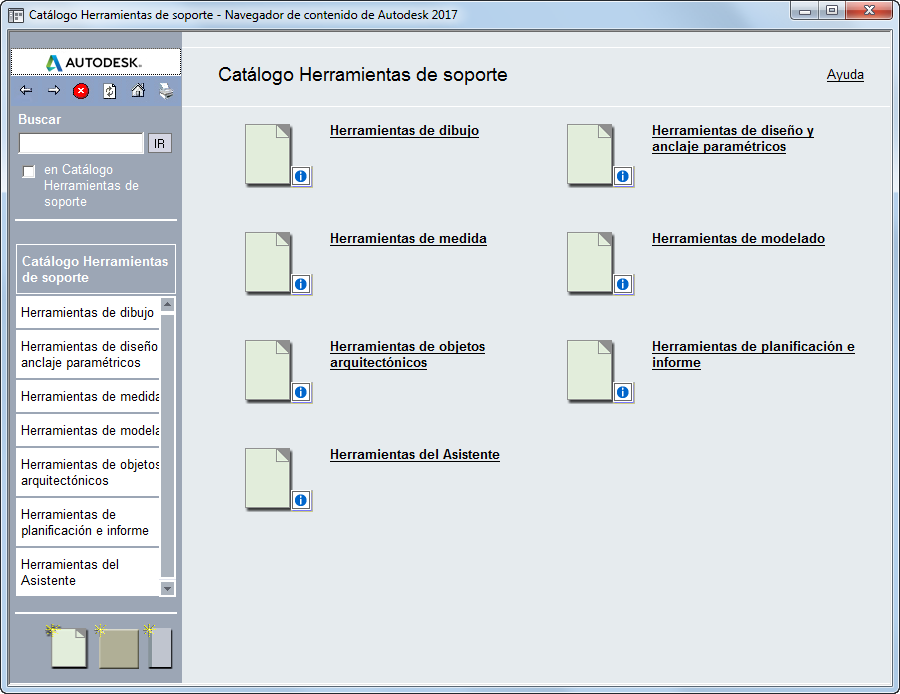Click the sidebar category list scrollbar thumb
Viewport: 900px width, 694px height.
pyautogui.click(x=168, y=445)
